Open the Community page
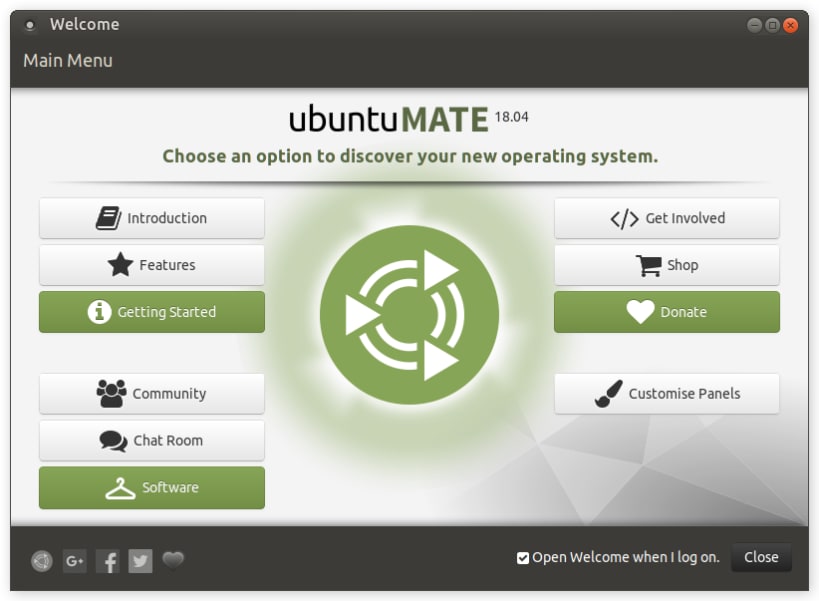 [x=151, y=394]
